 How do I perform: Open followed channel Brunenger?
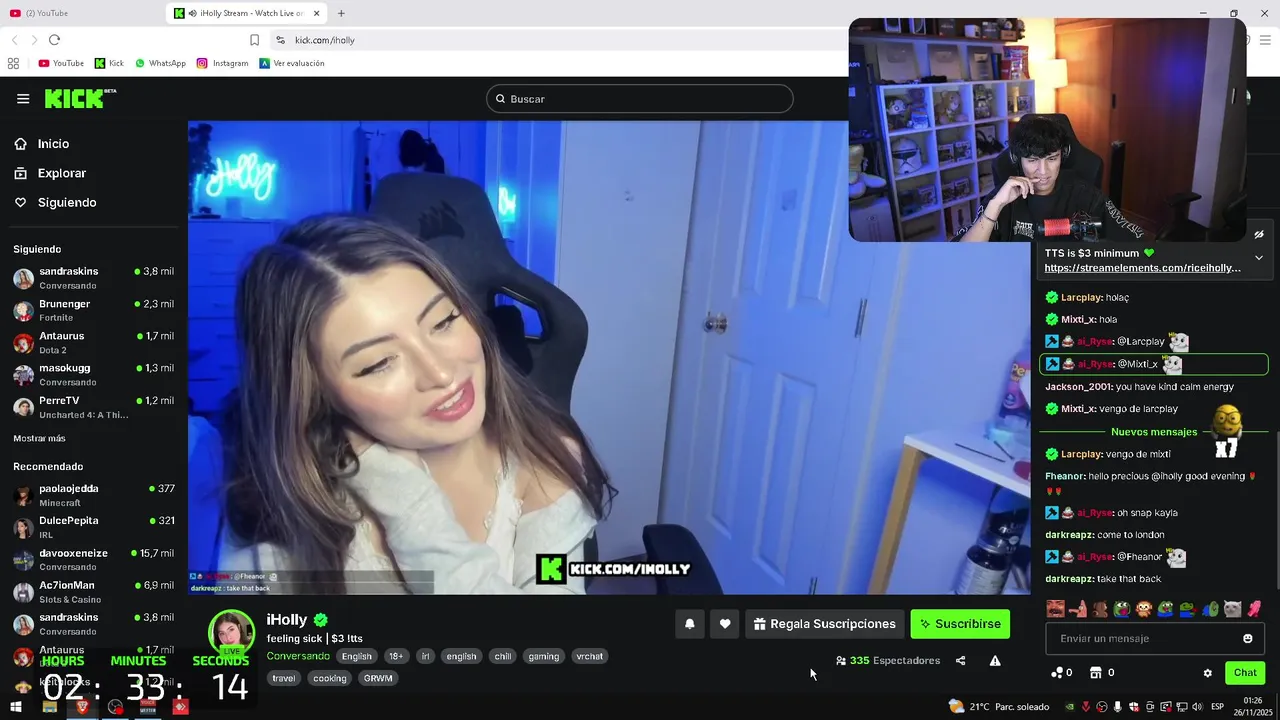point(94,310)
